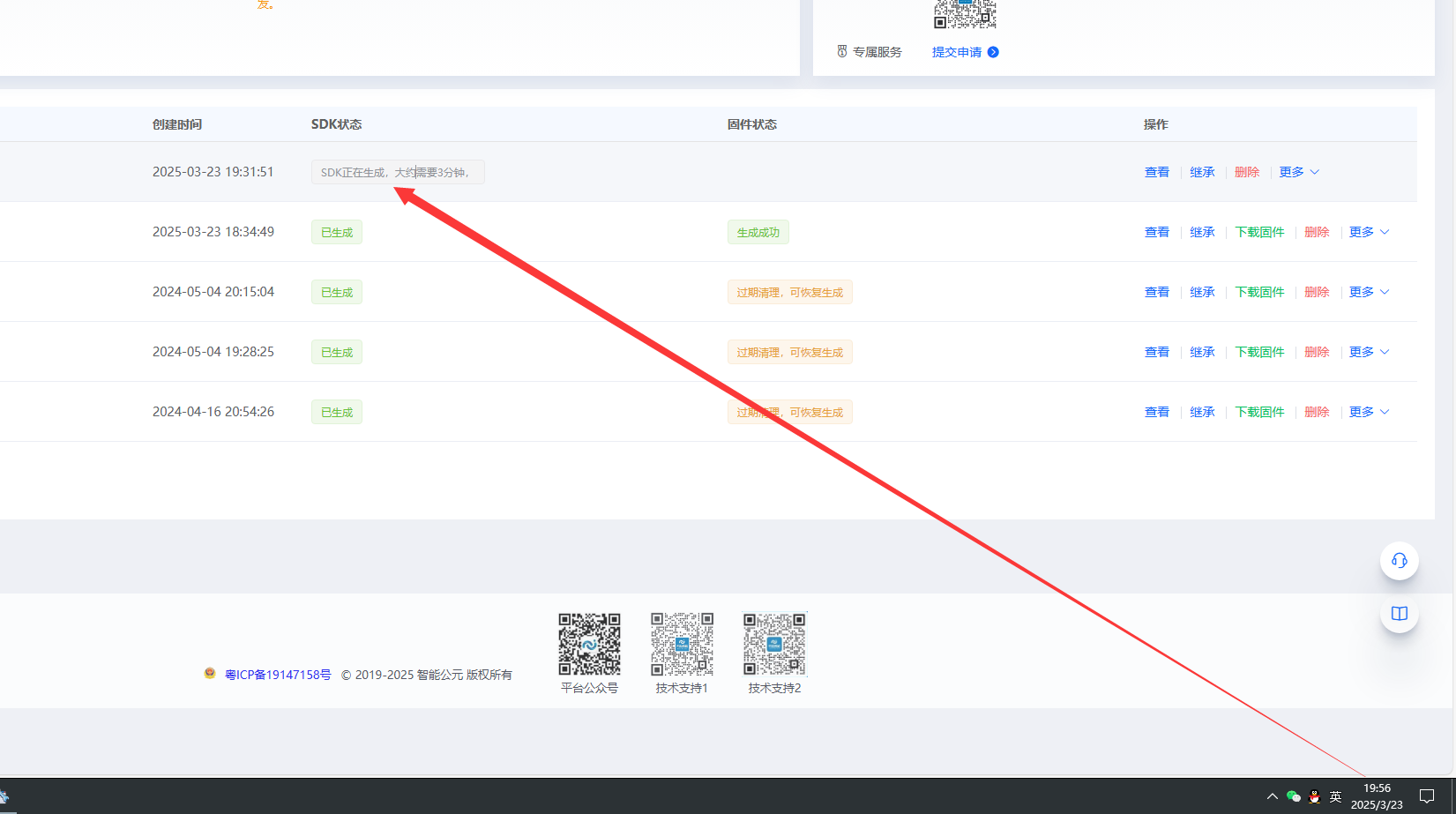1456x814 pixels.
Task: Click 删除 for the 2024-05-04 19:28:25 record
Action: click(x=1316, y=352)
